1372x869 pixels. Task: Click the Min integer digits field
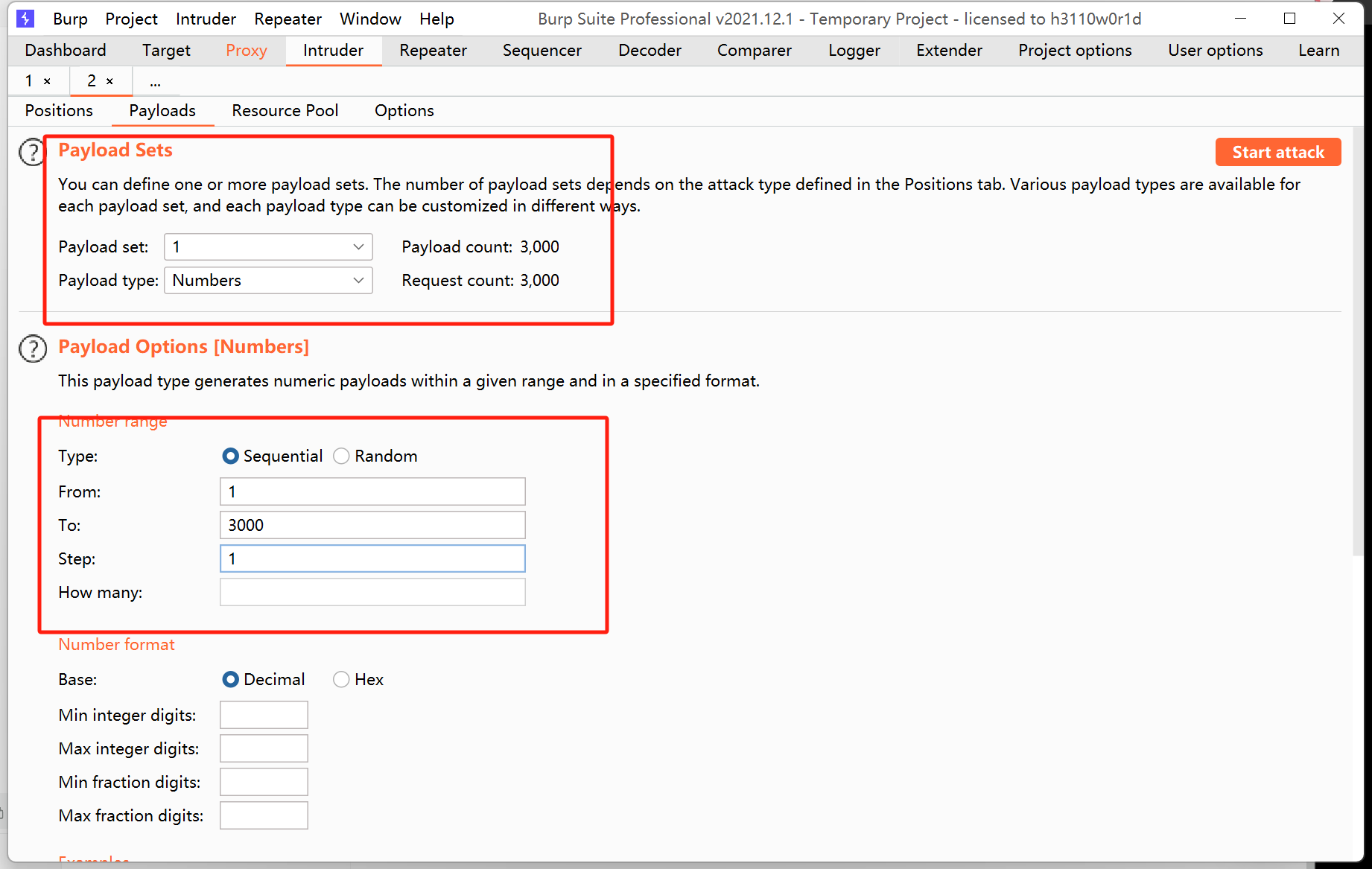tap(264, 715)
